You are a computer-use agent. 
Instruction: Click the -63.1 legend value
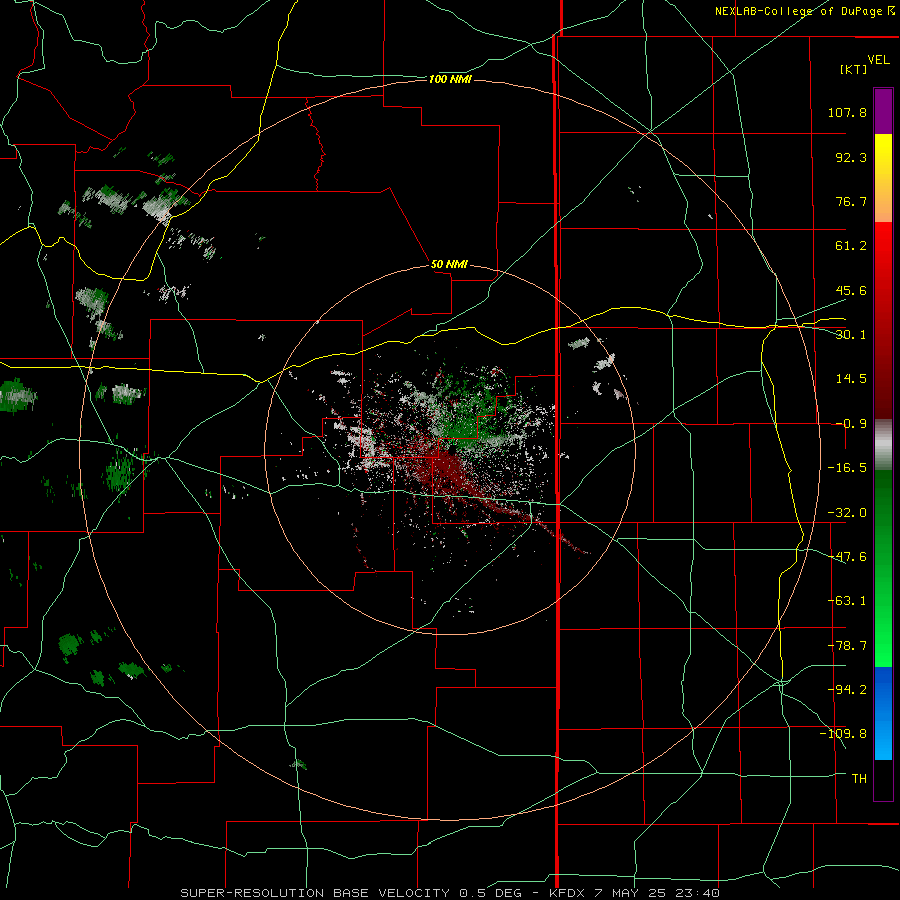point(847,601)
